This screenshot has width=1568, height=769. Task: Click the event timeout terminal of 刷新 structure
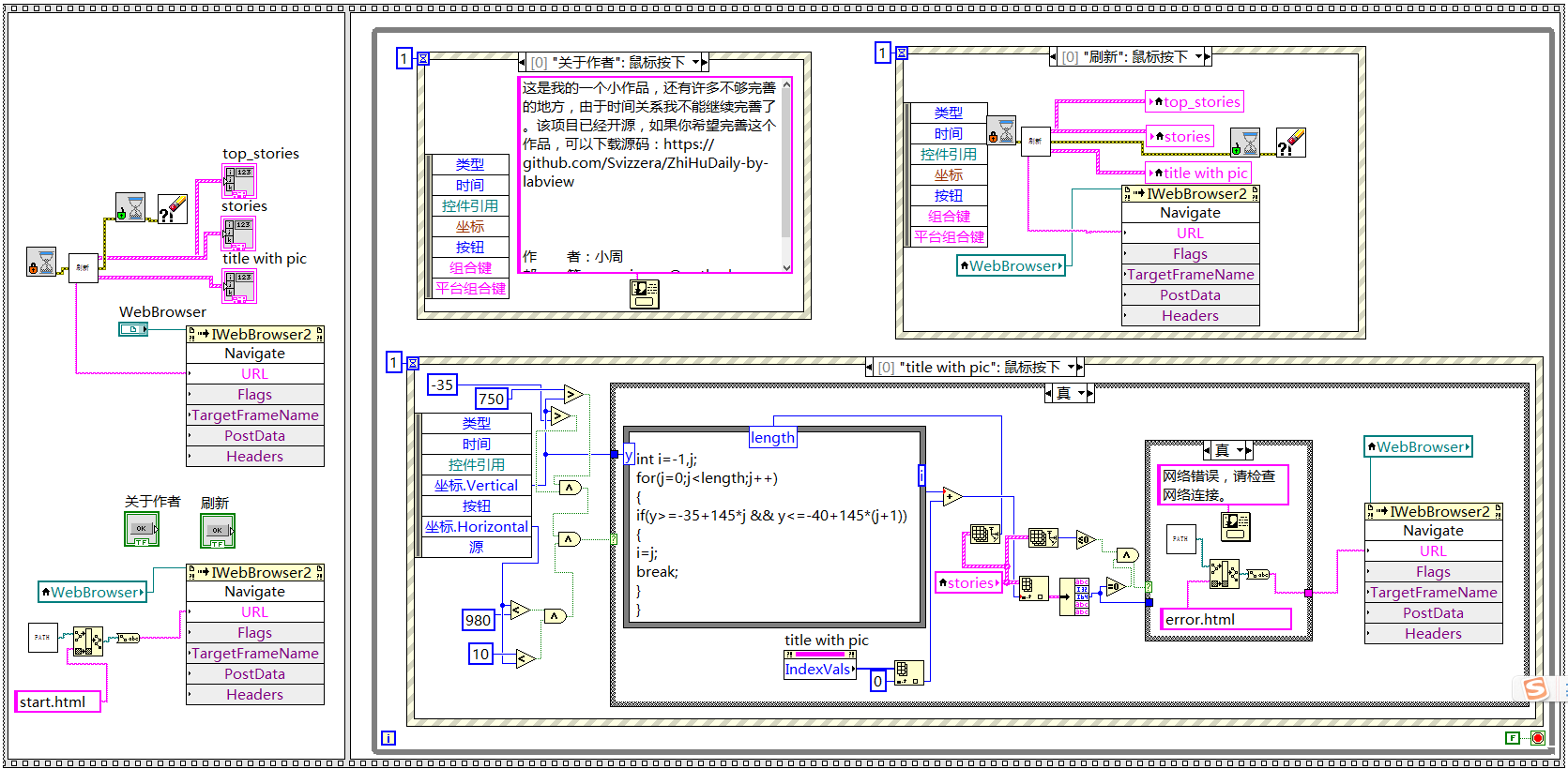(902, 53)
